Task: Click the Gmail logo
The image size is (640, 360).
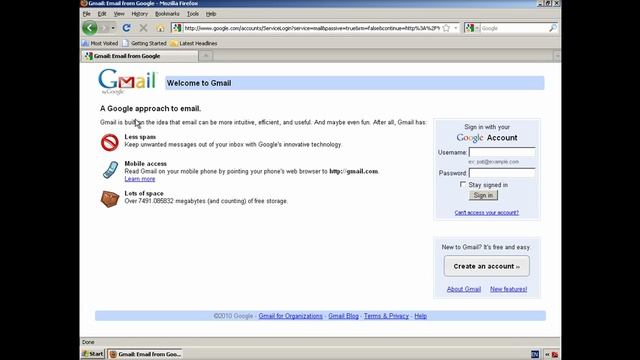Action: [x=127, y=81]
